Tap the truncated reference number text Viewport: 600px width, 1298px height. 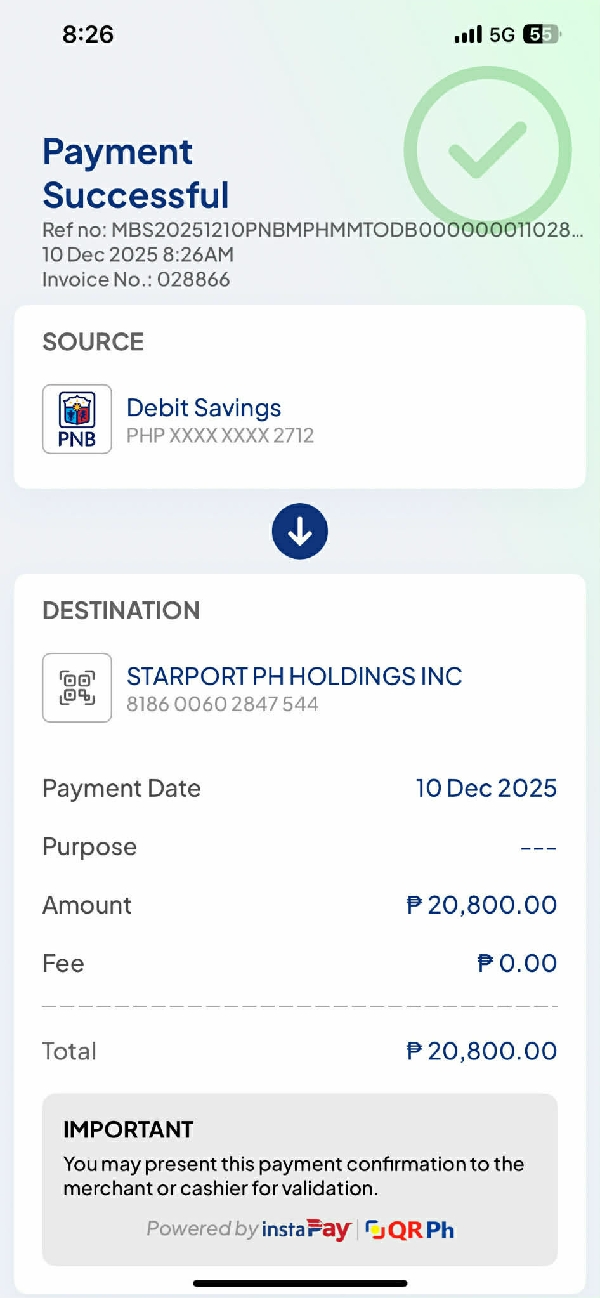(312, 230)
